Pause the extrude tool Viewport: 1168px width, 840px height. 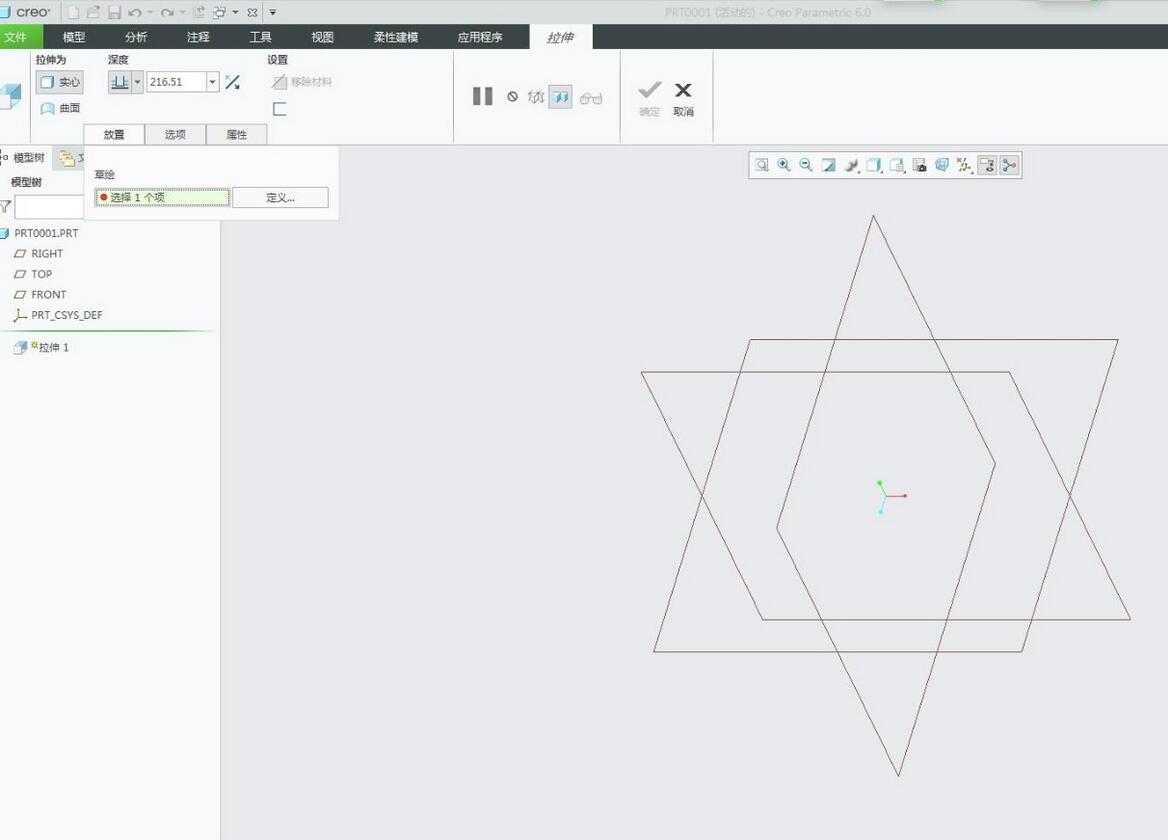pos(483,96)
